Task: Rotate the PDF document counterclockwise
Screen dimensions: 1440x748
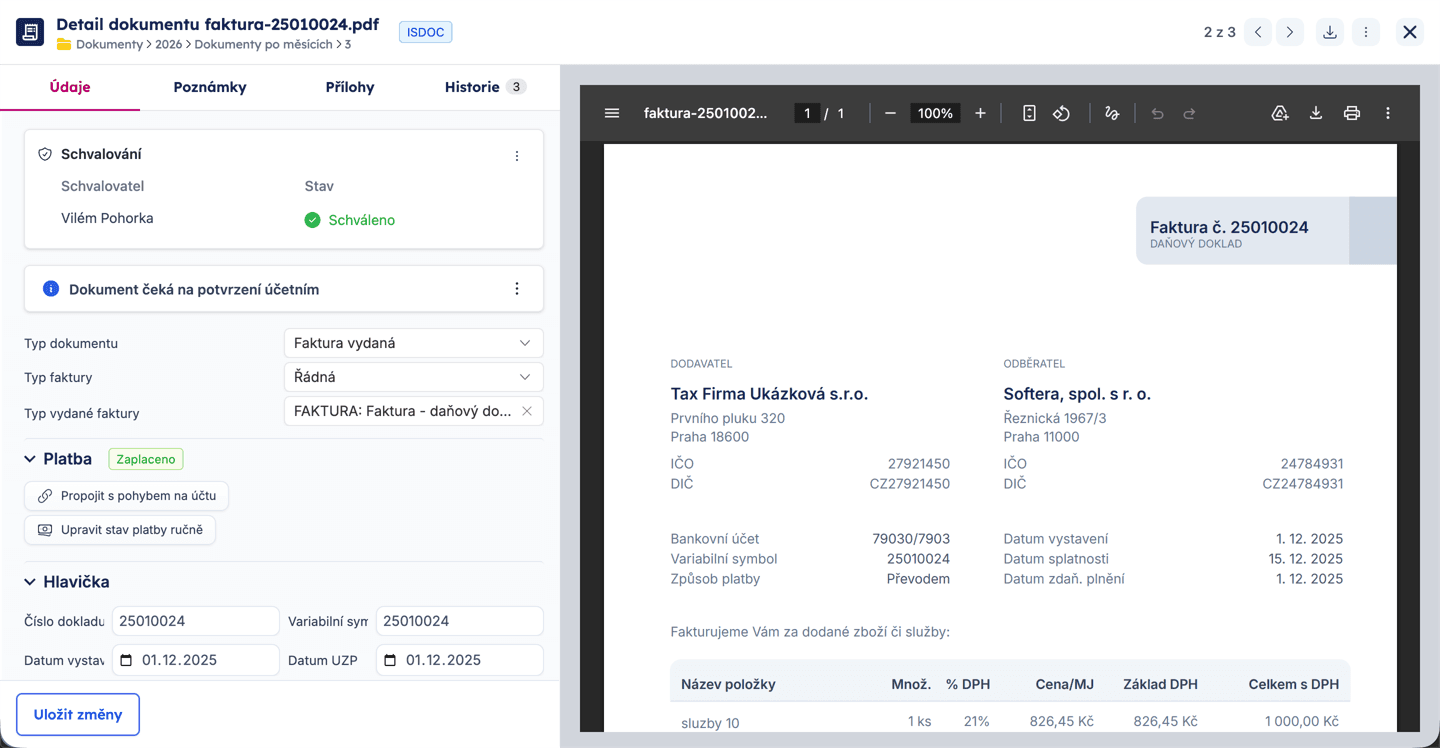Action: click(x=1061, y=114)
